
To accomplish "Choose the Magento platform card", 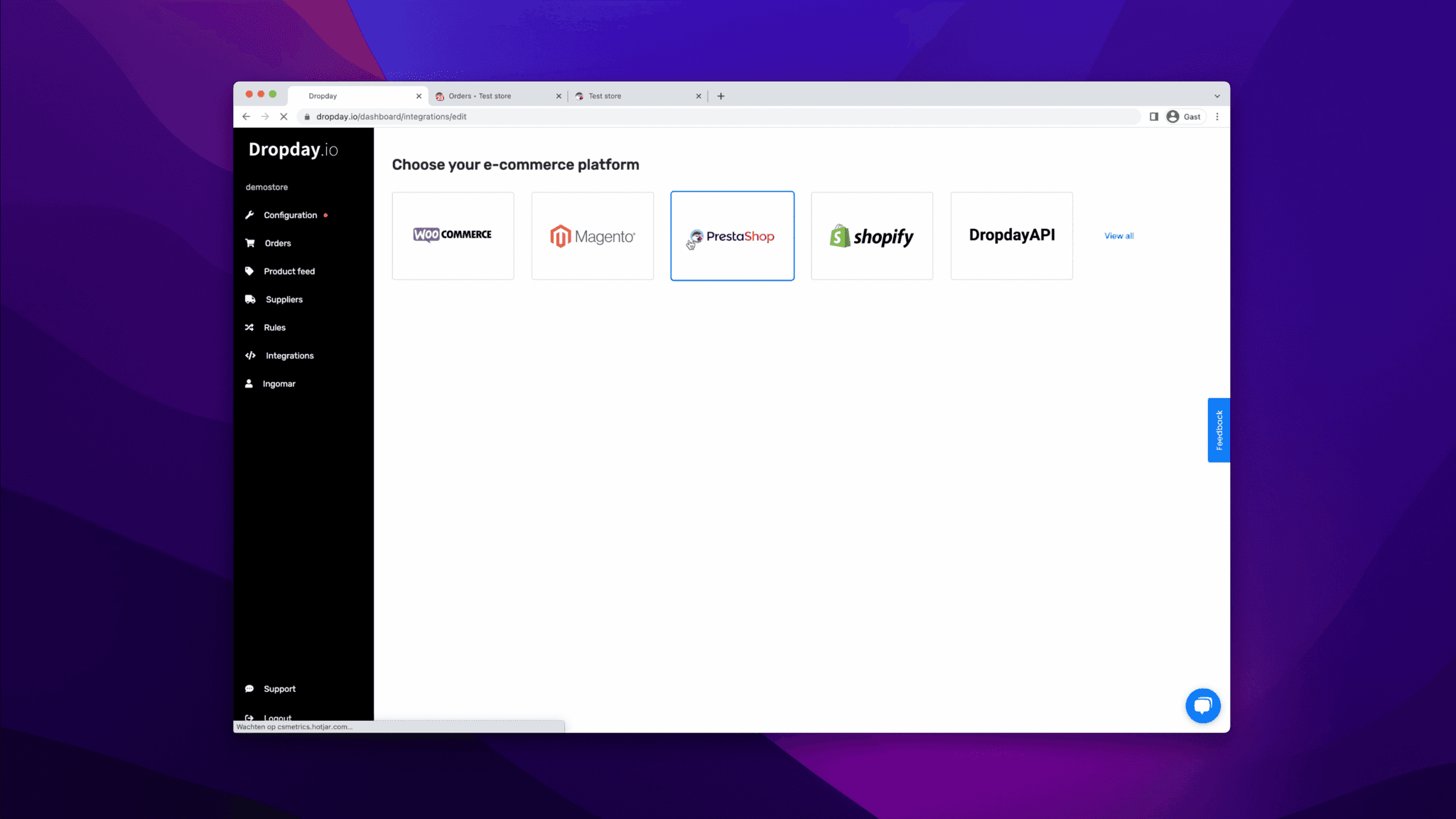I will coord(593,235).
